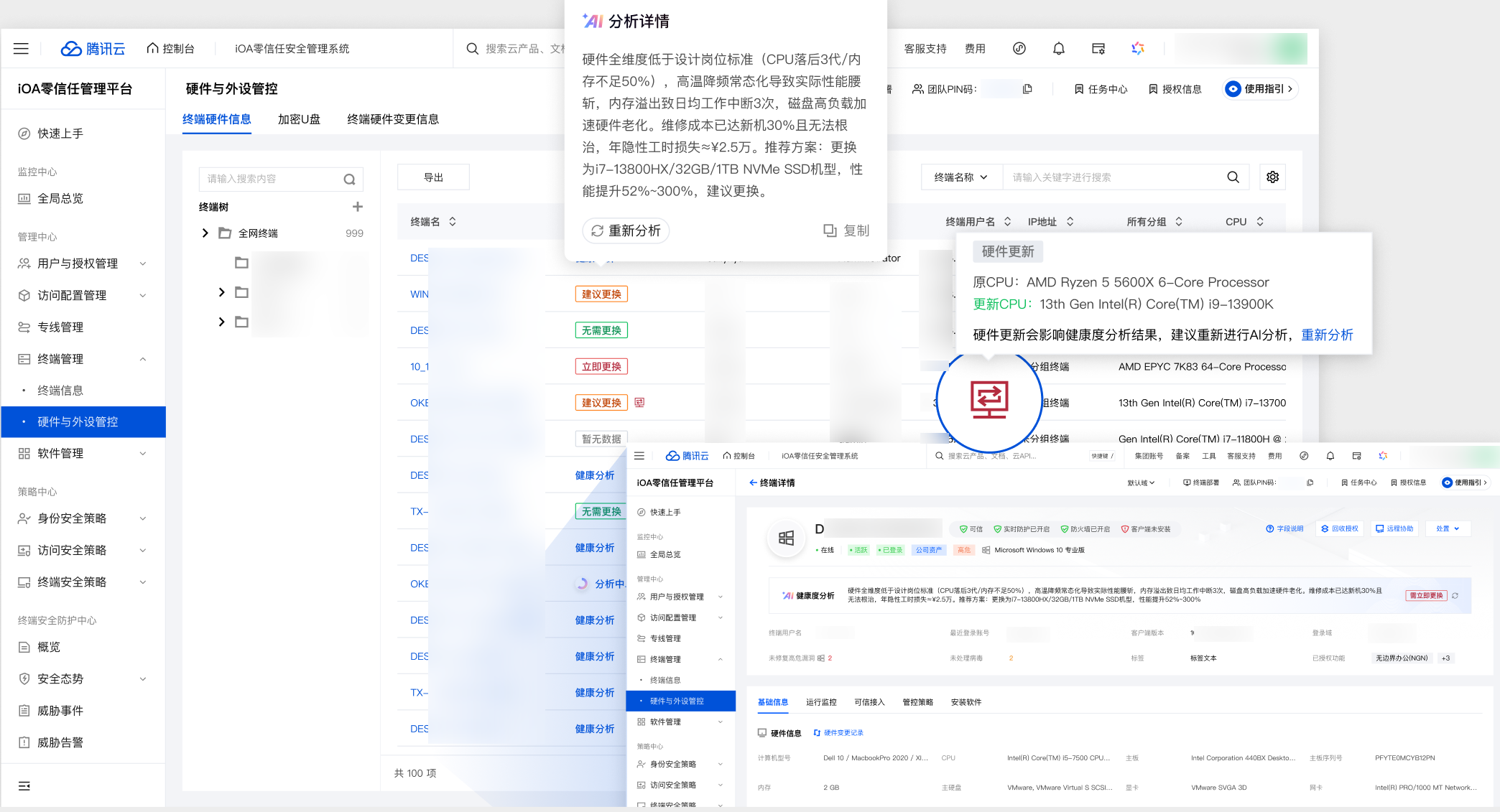Click the circular mini-program icon in main header
This screenshot has height=812, width=1500.
(x=1019, y=49)
